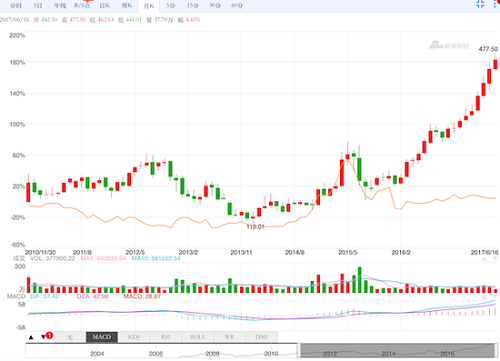The width and height of the screenshot is (500, 361).
Task: Click the 开 442.50 opening price value
Action: coord(46,20)
